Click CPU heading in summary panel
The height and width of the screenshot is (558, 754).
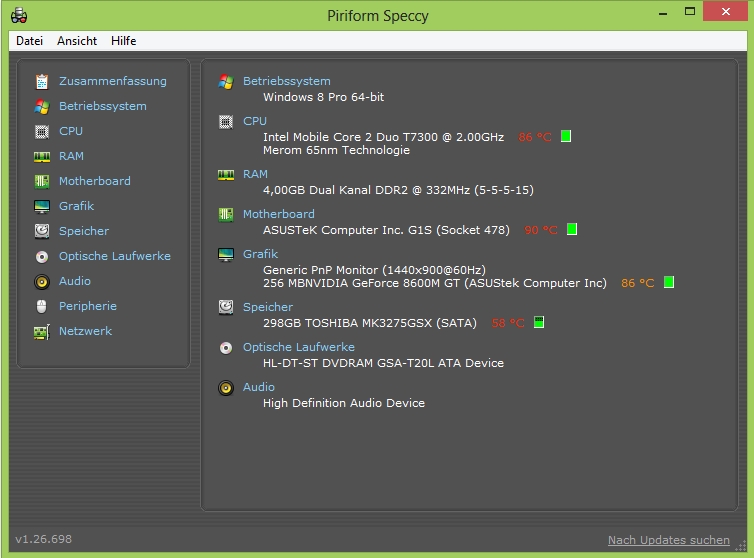click(254, 121)
